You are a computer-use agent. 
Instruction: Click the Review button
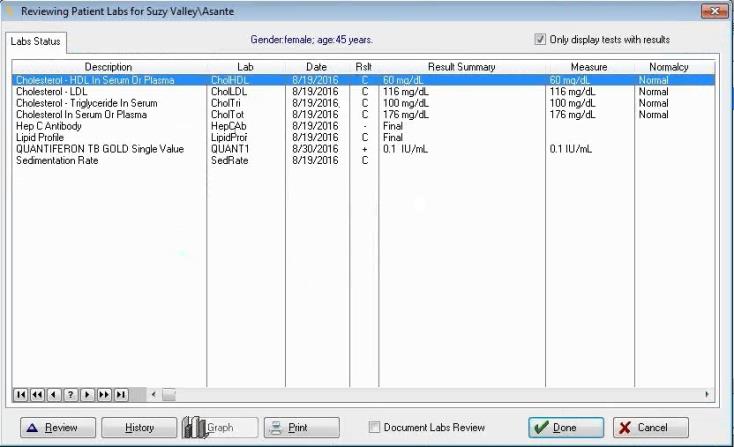58,427
